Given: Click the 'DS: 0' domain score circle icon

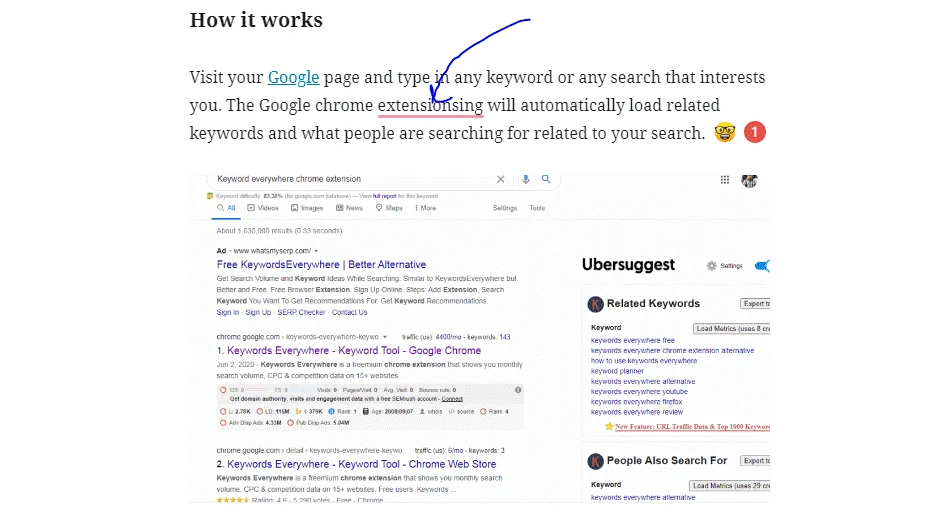Looking at the screenshot, I should click(223, 391).
